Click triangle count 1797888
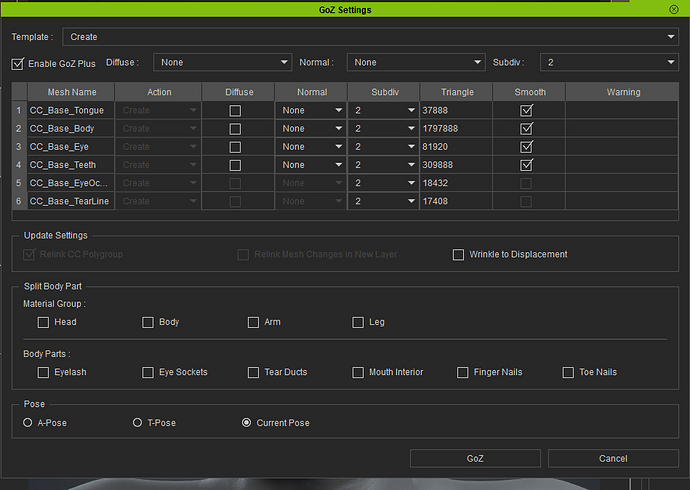This screenshot has width=690, height=490. tap(440, 128)
